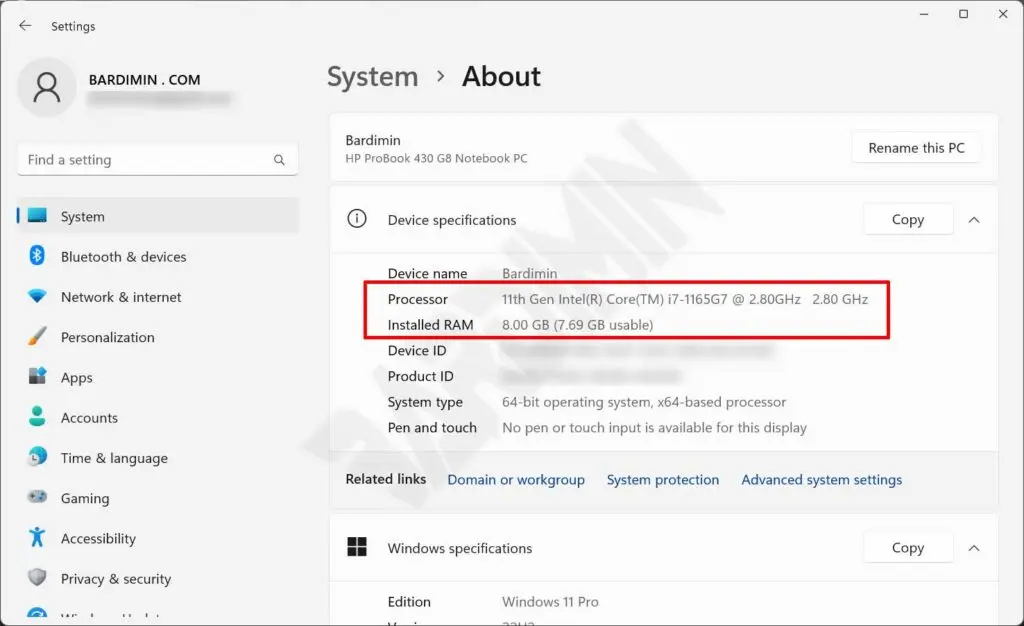Click the Windows logo icon in Windows specifications

coord(357,547)
